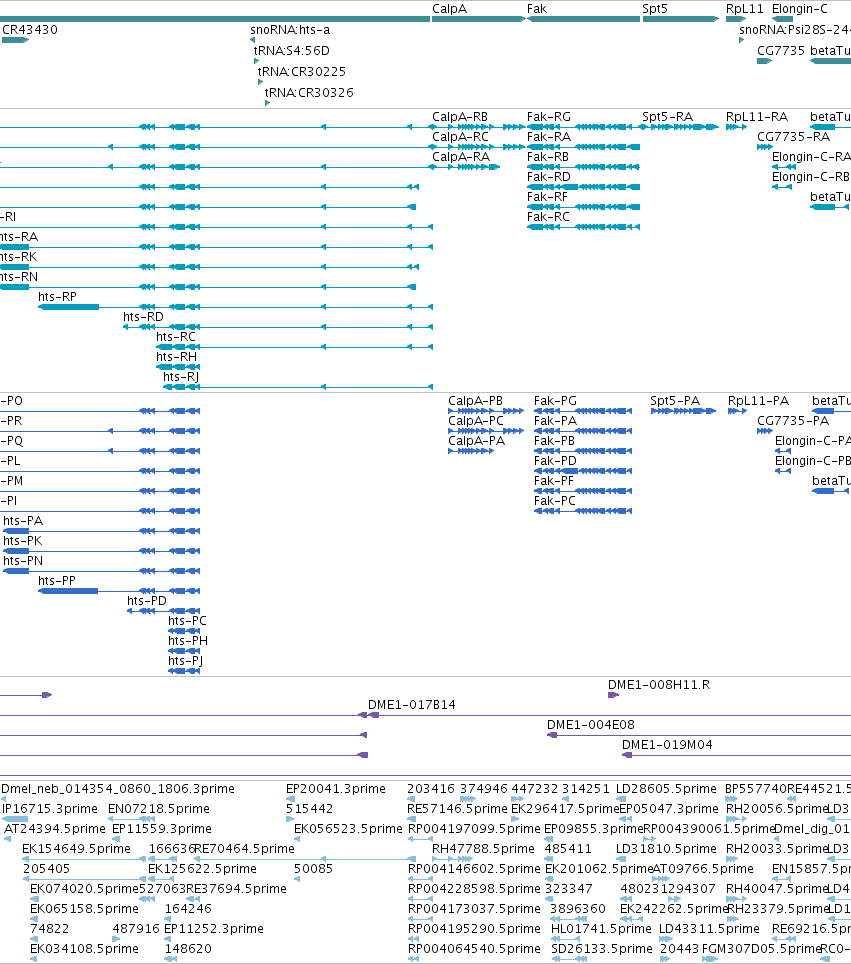This screenshot has height=964, width=851.
Task: Click the CalpA-RB transcript label
Action: click(x=460, y=117)
